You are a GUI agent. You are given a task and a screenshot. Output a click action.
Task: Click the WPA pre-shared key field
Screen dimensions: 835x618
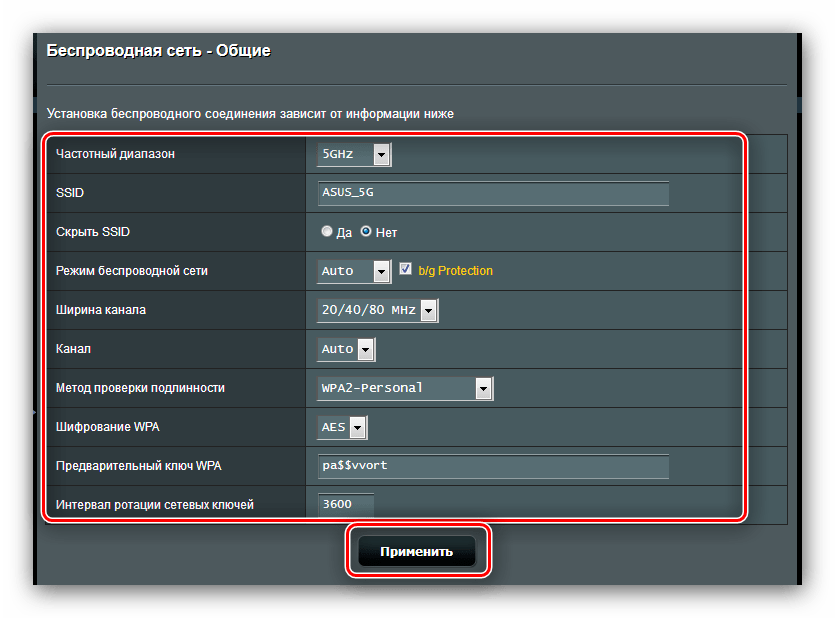(x=493, y=466)
